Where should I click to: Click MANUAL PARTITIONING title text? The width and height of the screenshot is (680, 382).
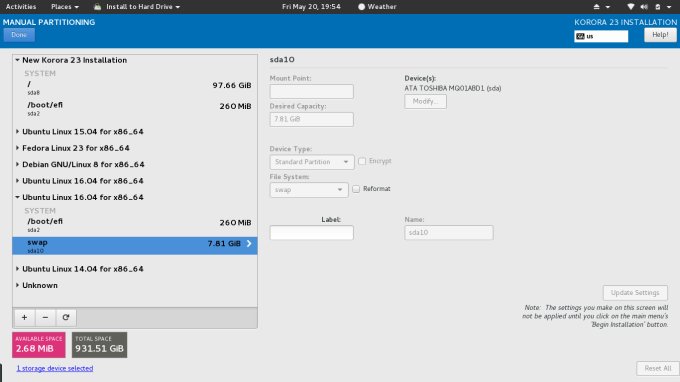pos(49,22)
